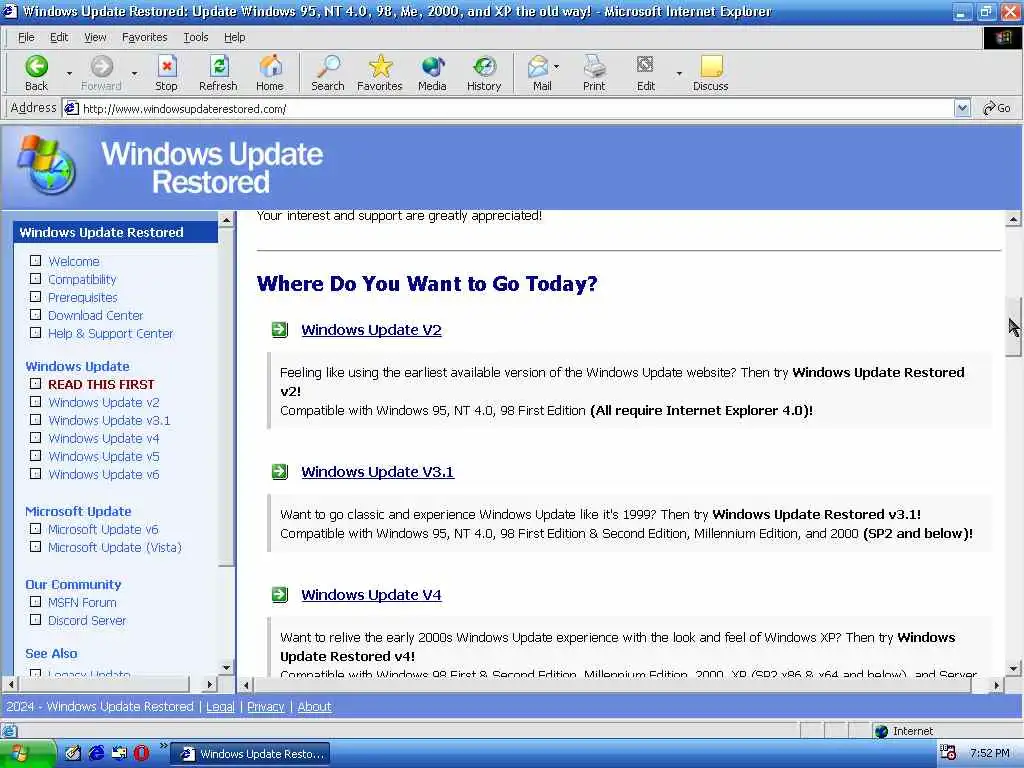Viewport: 1024px width, 768px height.
Task: Print the current page
Action: [x=594, y=72]
